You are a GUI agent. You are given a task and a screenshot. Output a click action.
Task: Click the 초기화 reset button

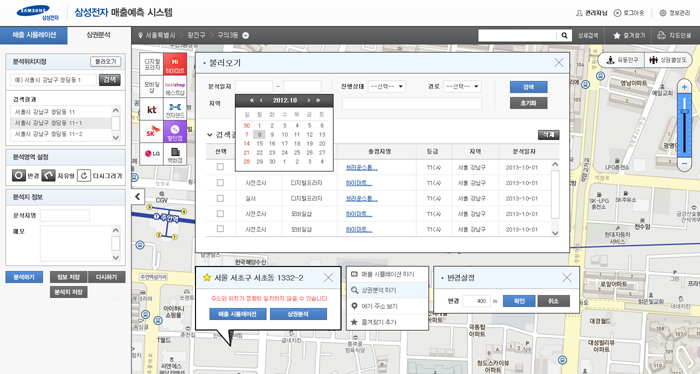pos(528,103)
